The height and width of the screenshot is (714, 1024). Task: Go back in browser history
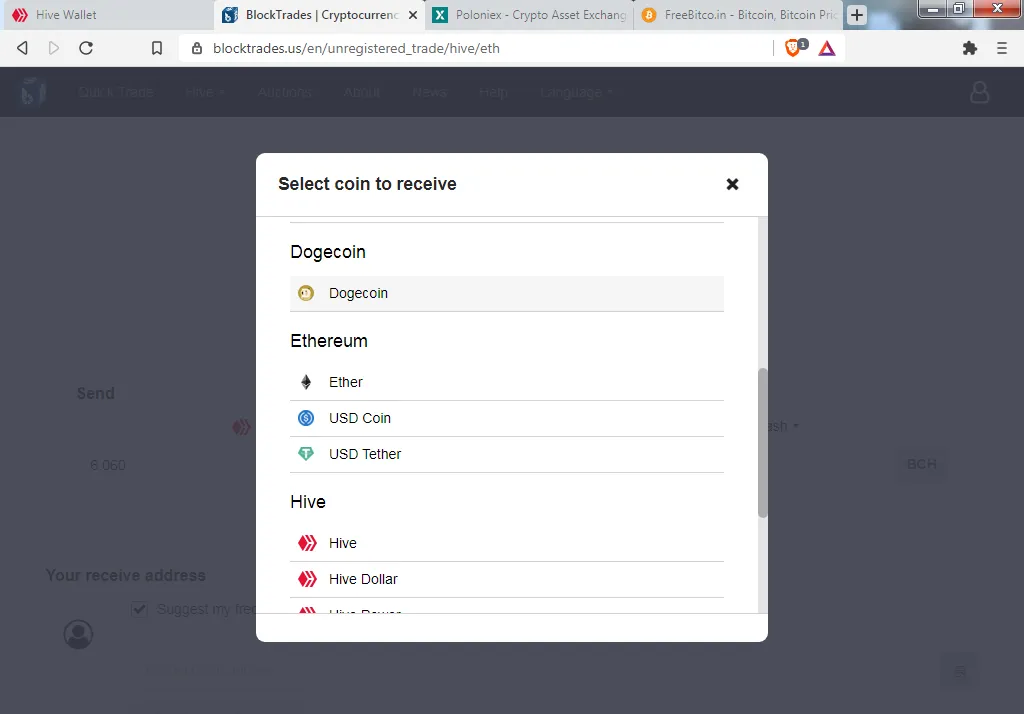[x=22, y=48]
